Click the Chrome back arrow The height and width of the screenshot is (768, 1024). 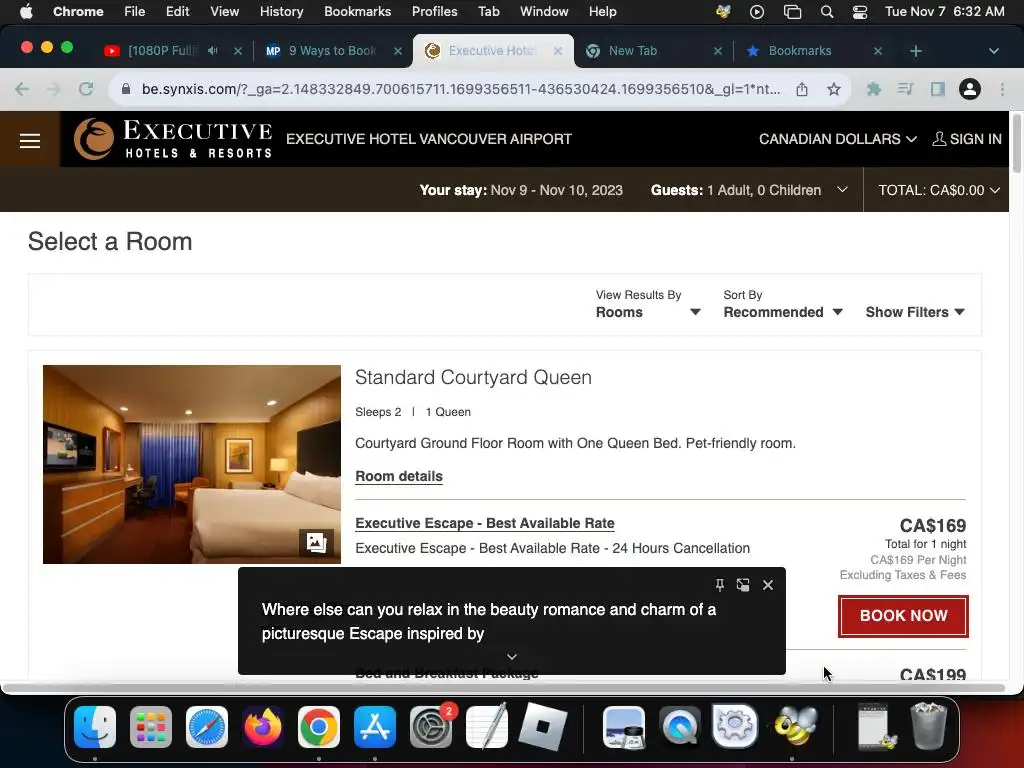pos(22,89)
